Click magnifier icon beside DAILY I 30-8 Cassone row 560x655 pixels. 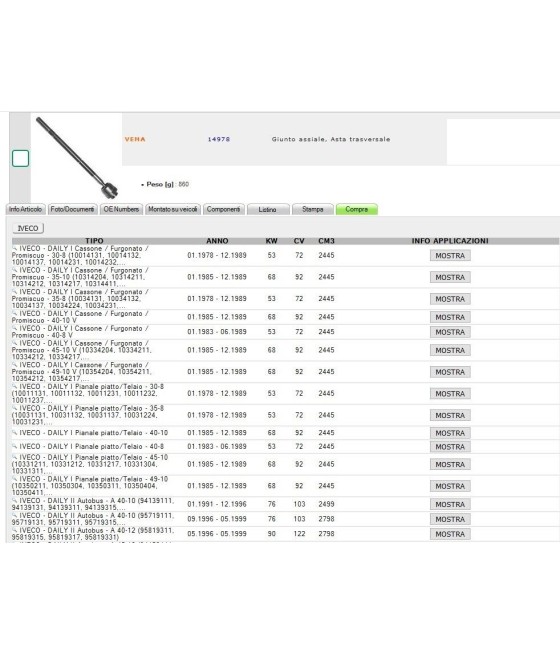coord(15,248)
